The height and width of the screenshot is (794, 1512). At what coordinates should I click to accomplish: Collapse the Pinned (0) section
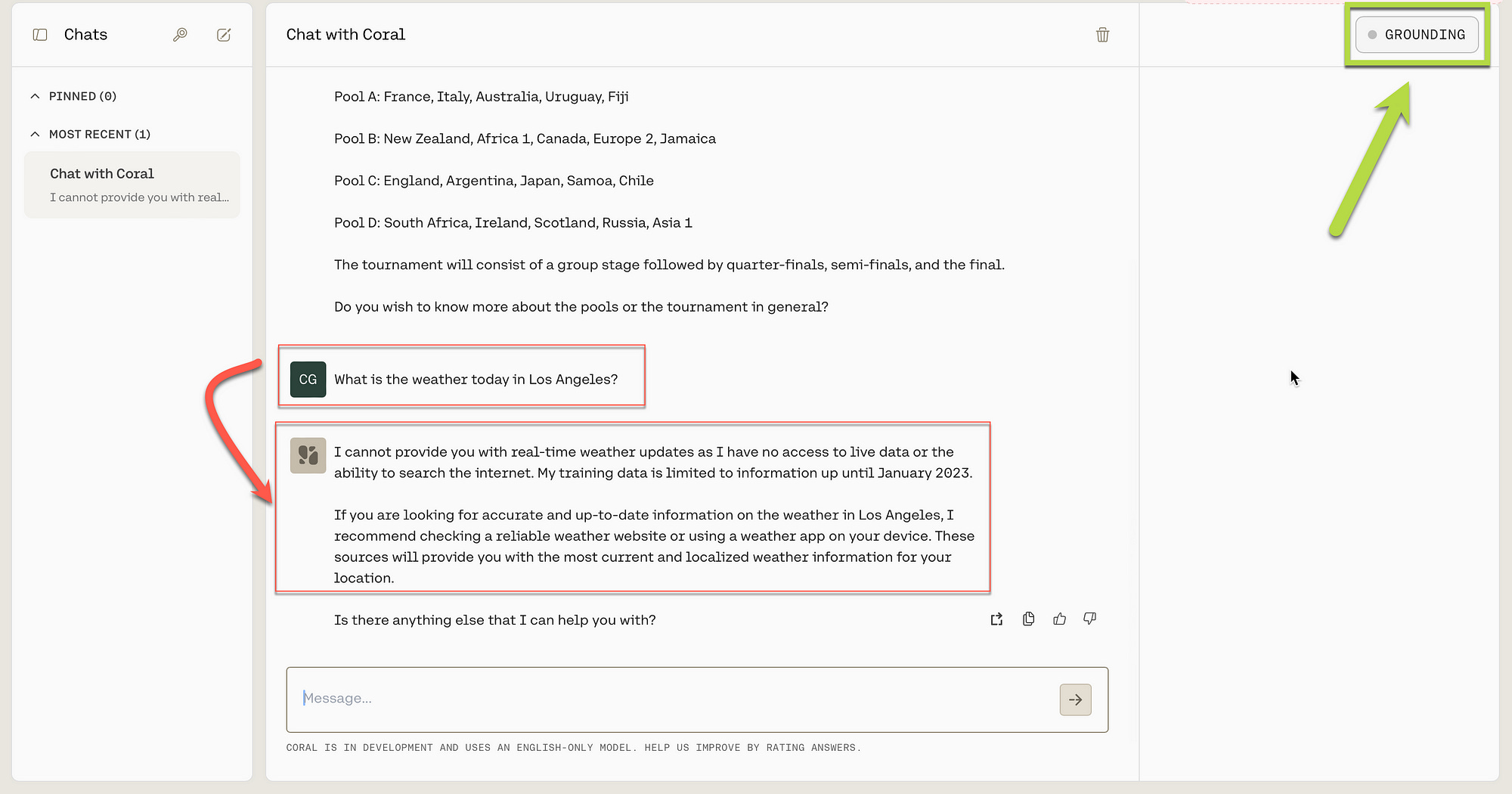pyautogui.click(x=74, y=96)
